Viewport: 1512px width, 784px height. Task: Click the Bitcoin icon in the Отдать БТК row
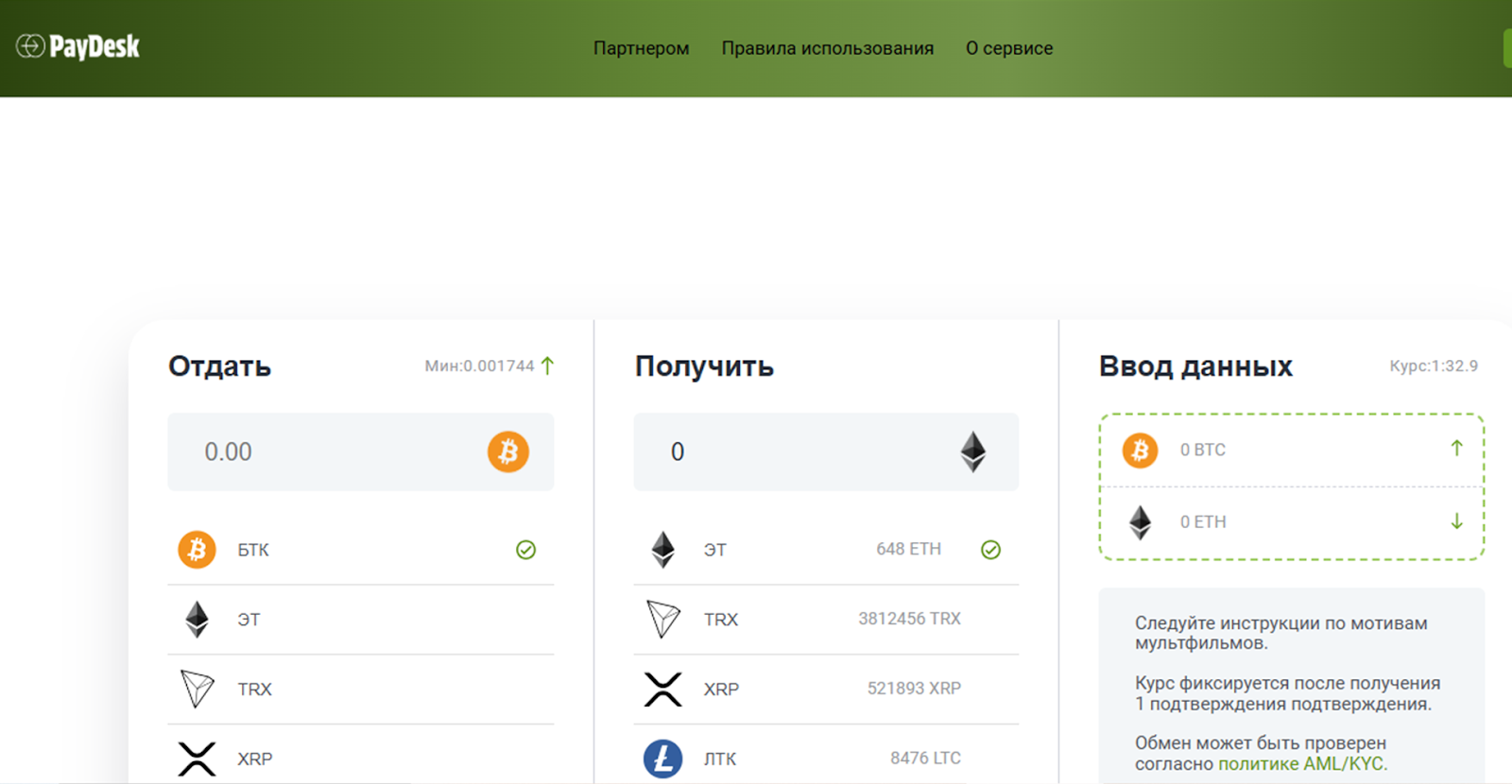pyautogui.click(x=197, y=550)
